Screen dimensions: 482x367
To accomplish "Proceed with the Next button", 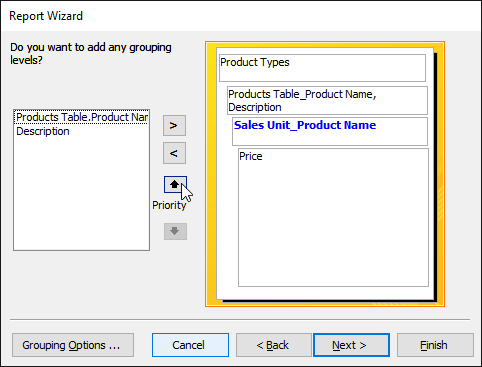I will pos(351,345).
